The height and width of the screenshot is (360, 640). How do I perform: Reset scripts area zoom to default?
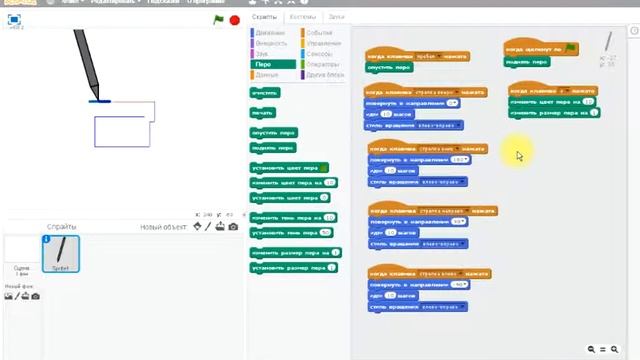603,349
